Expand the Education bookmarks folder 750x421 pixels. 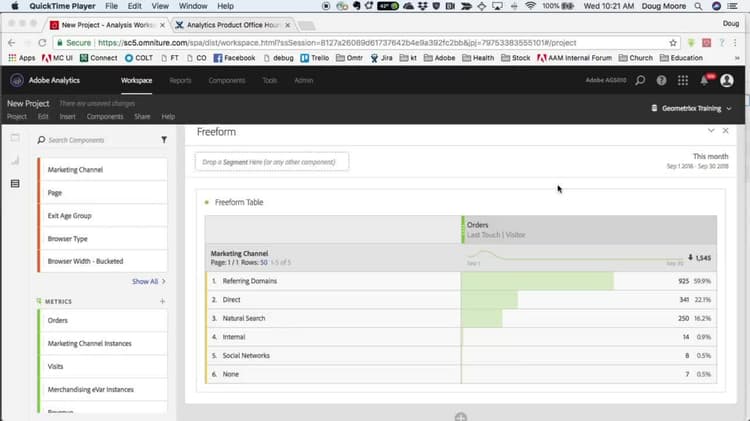point(681,58)
